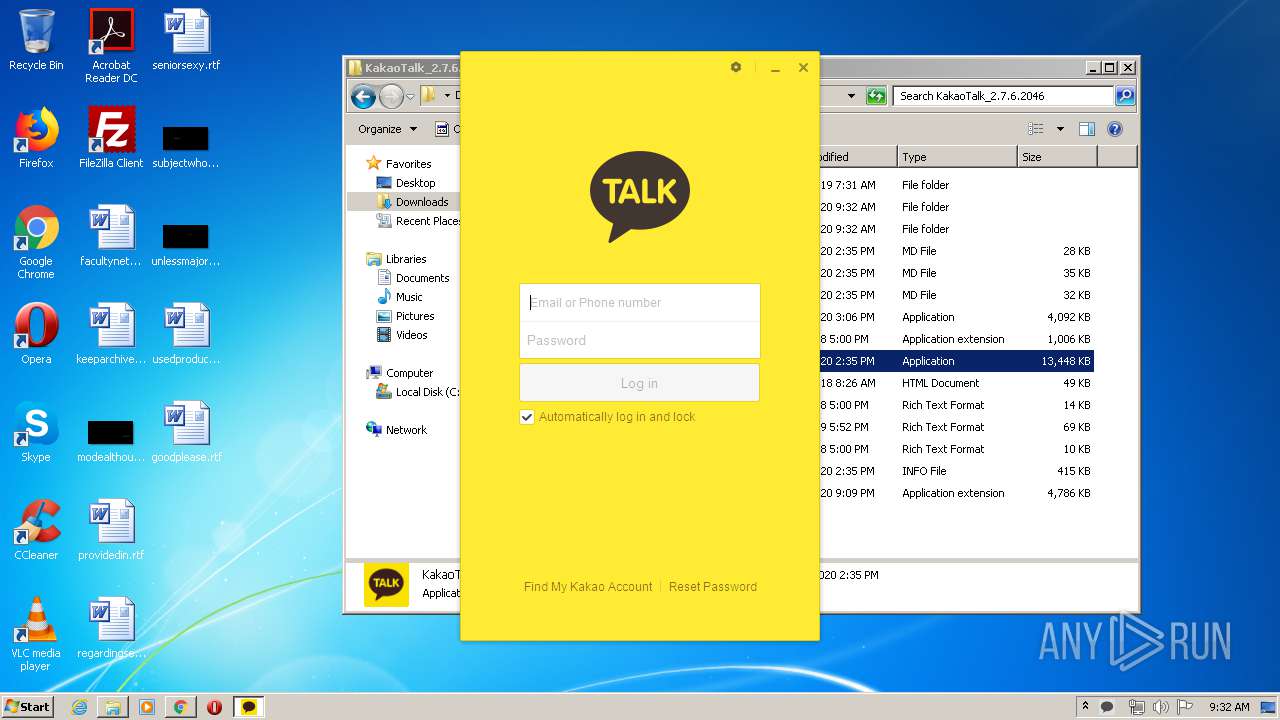The image size is (1280, 720).
Task: Select Network in navigation pane
Action: pyautogui.click(x=397, y=430)
